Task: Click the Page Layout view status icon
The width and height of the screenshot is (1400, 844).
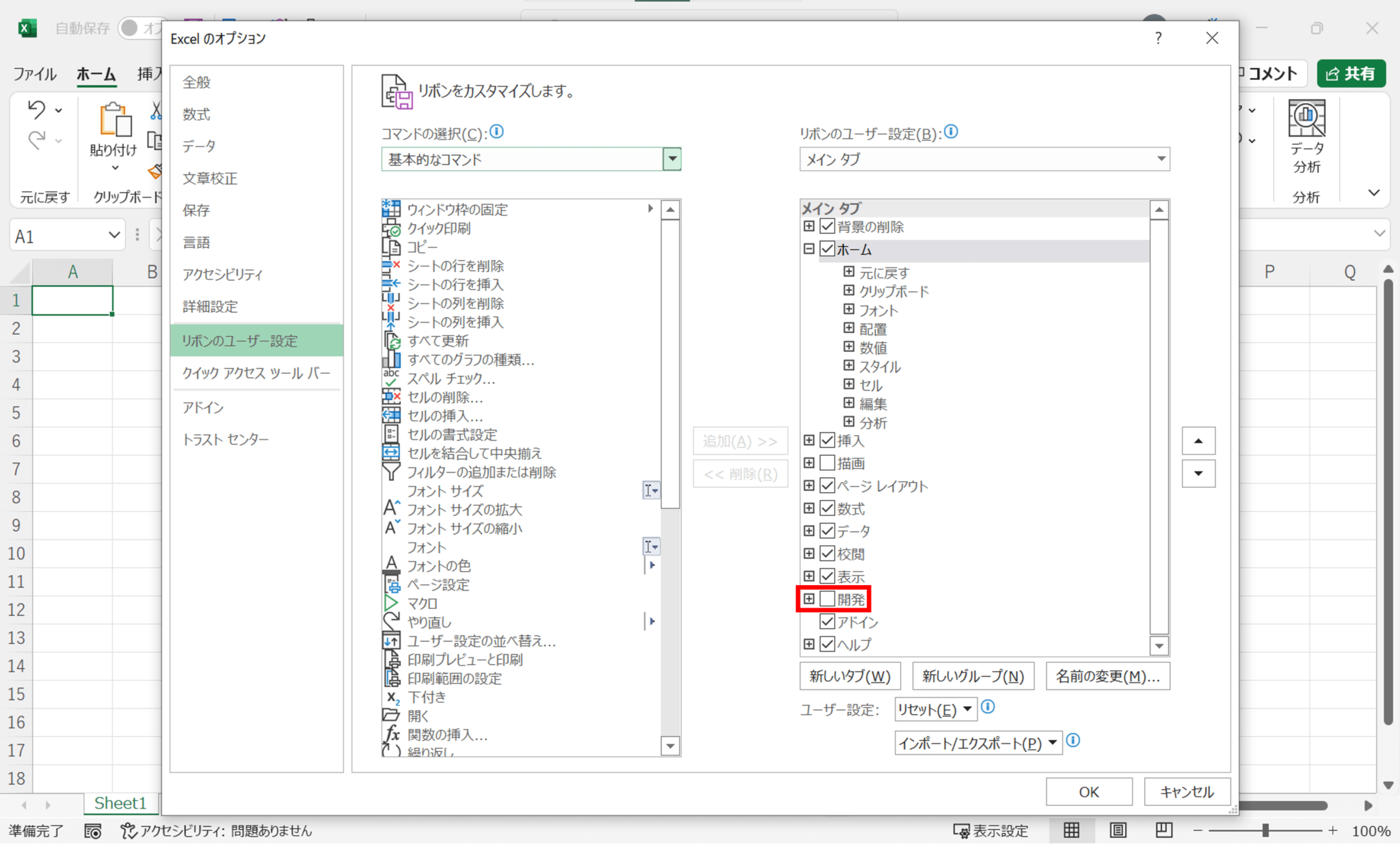Action: pos(1118,830)
